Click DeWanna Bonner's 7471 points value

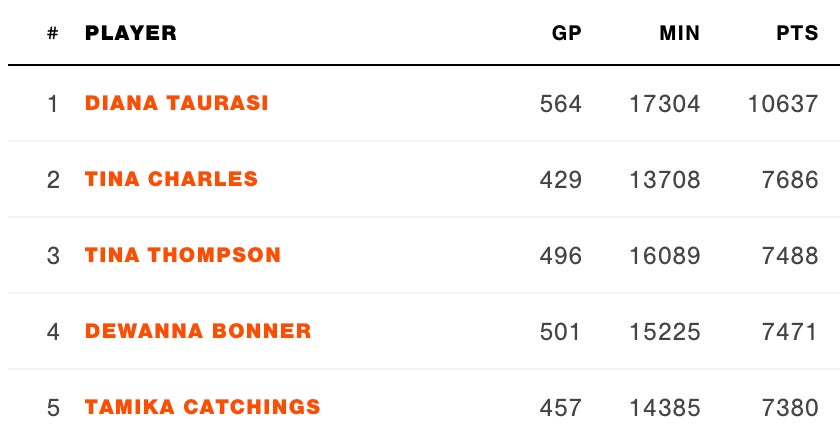[x=790, y=332]
